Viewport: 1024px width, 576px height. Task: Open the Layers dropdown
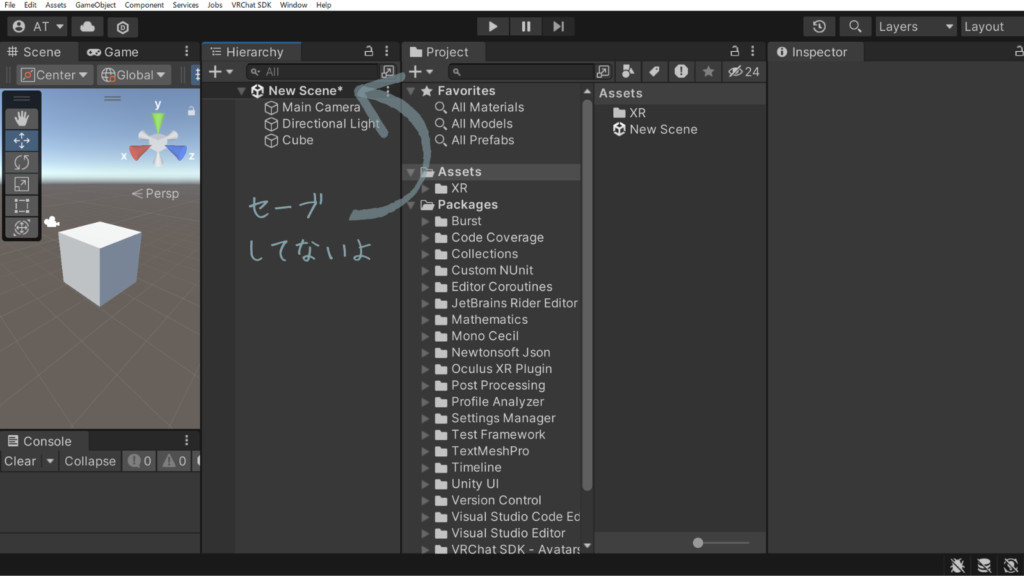(x=915, y=27)
